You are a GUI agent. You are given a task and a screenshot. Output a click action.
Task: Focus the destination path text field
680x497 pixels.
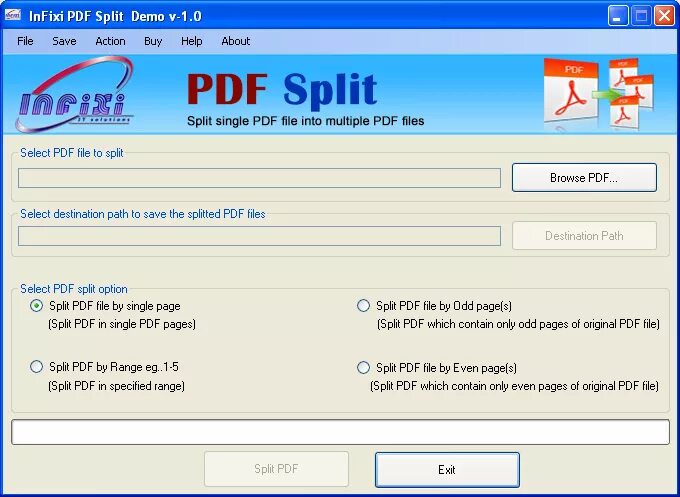point(259,236)
